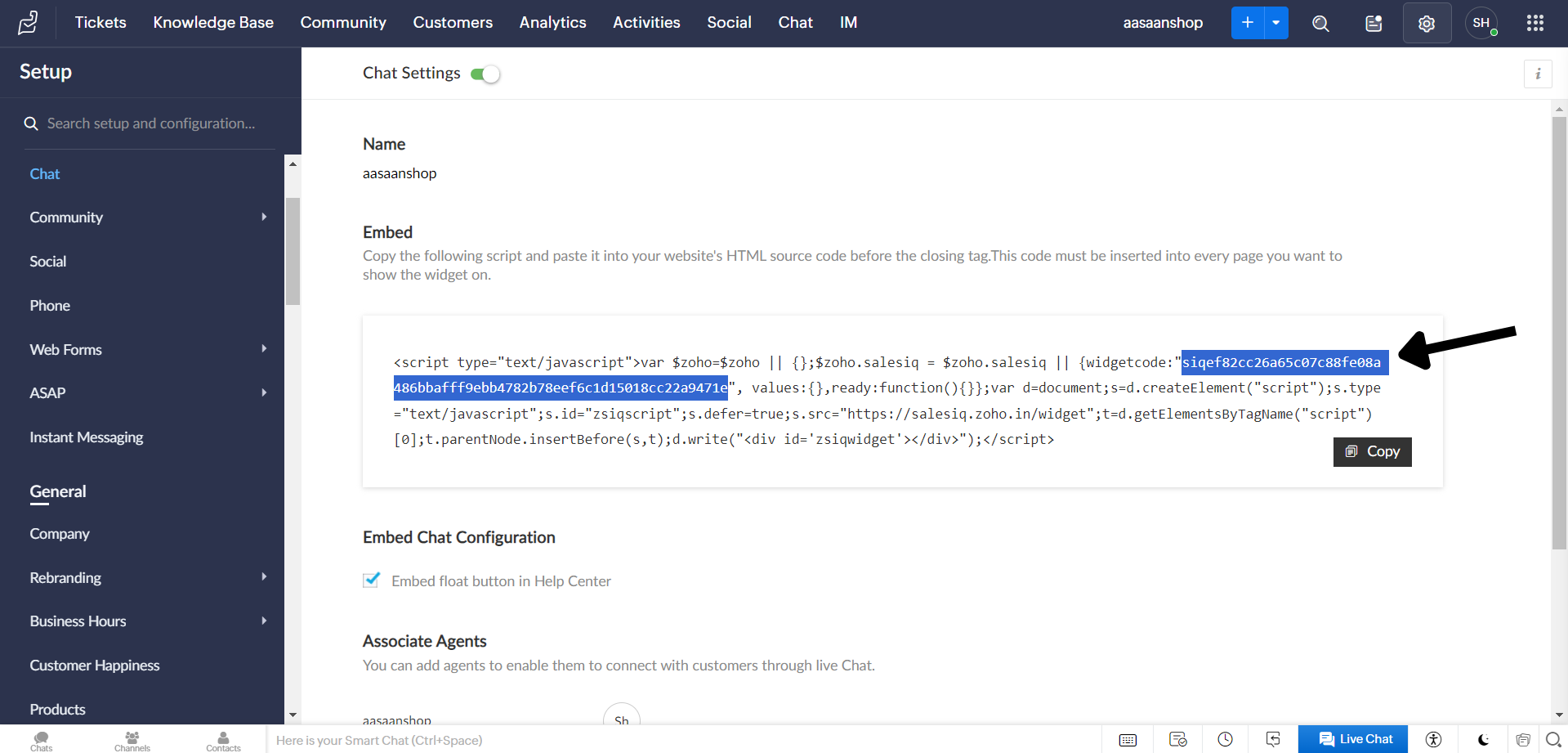Click the sidebar scroll-down arrow
This screenshot has width=1568, height=753.
[293, 715]
